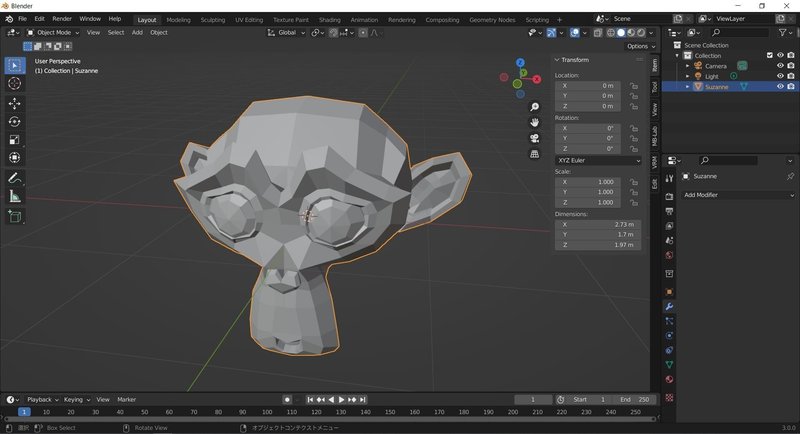Viewport: 800px width, 434px height.
Task: Open the Texture properties tab icon
Action: [669, 397]
